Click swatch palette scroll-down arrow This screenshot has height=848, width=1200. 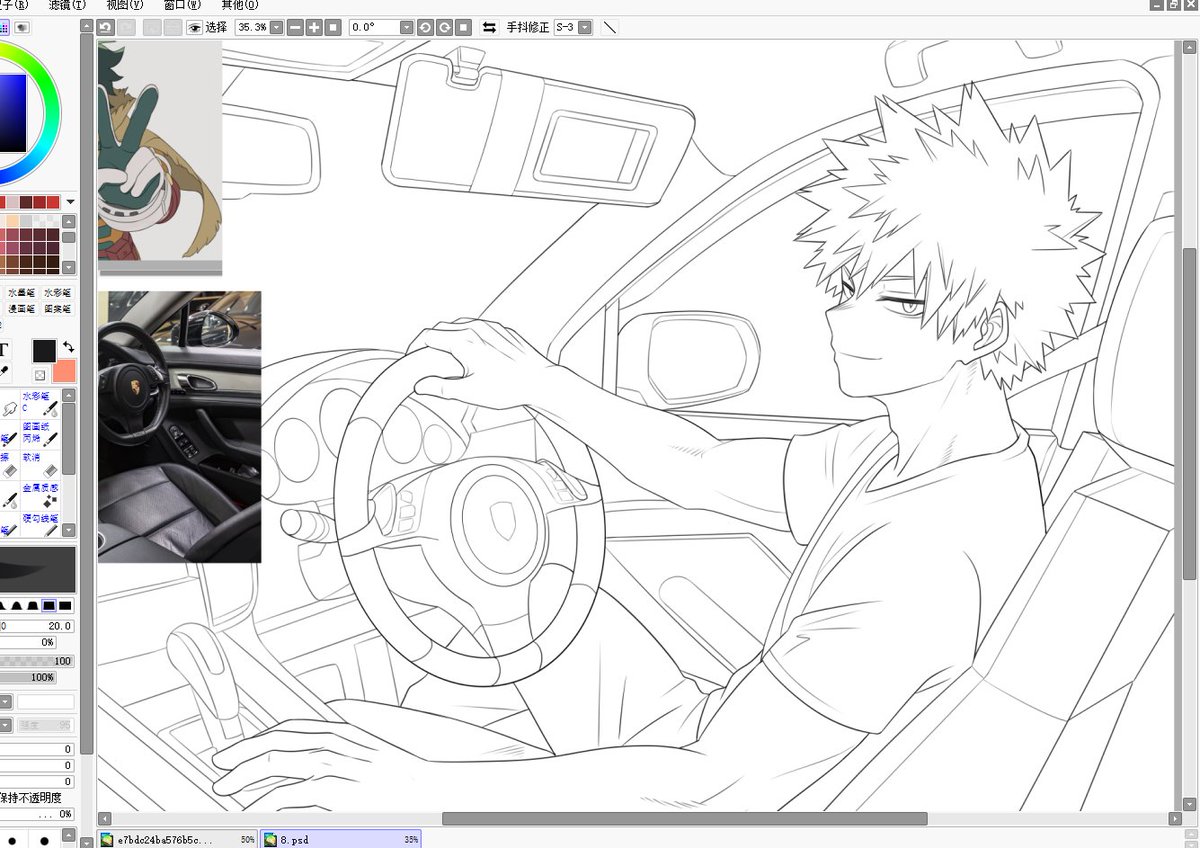[x=69, y=268]
